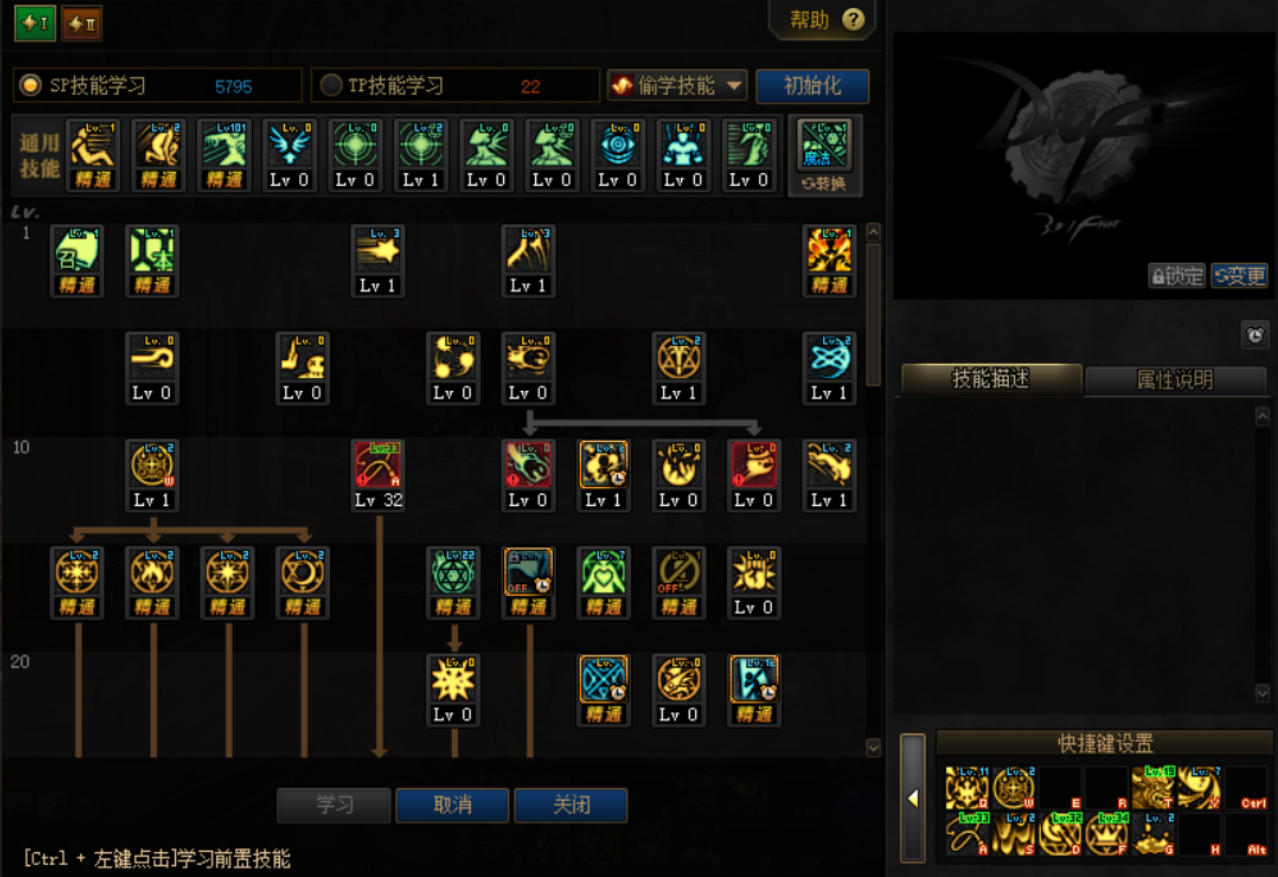The height and width of the screenshot is (877, 1278).
Task: Click the skill tree scroll down arrow
Action: (873, 747)
